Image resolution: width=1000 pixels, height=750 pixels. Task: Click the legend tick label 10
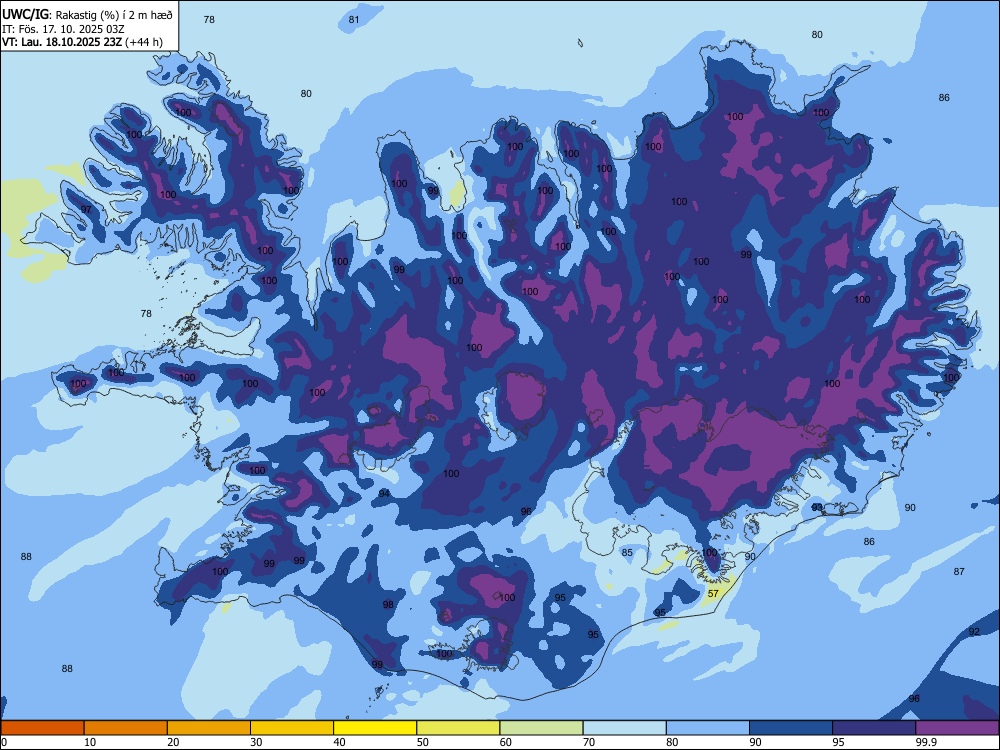[90, 742]
